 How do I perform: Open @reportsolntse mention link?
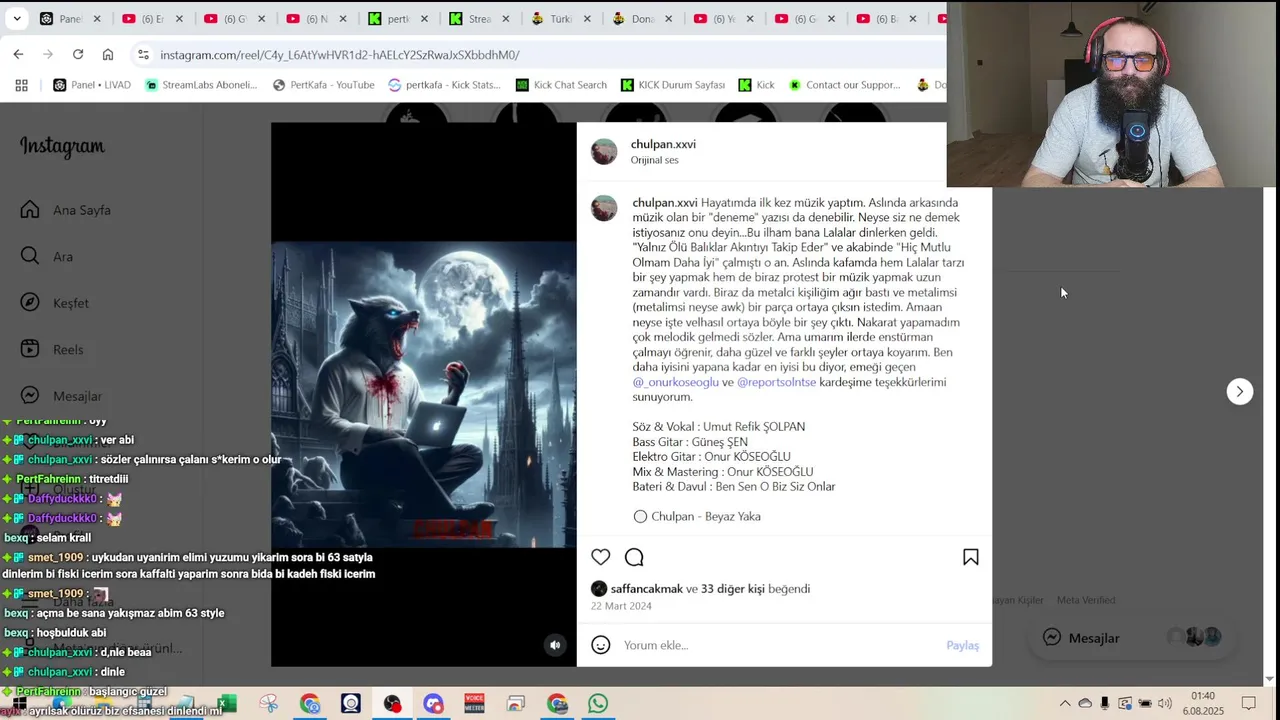[776, 382]
